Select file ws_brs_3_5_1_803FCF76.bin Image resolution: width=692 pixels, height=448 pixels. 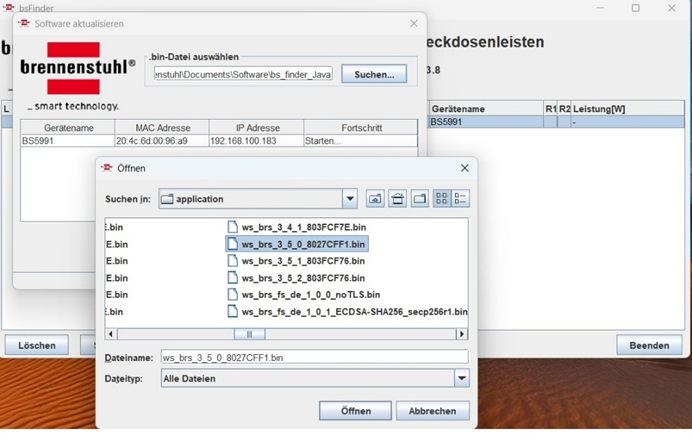(296, 261)
